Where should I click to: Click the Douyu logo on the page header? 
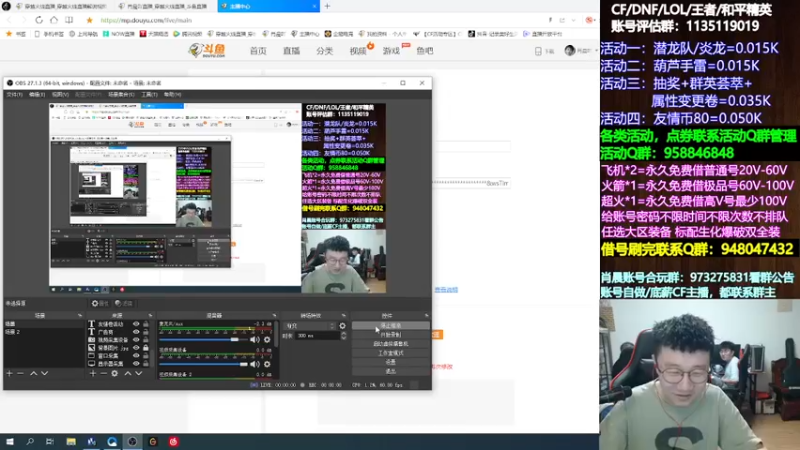tap(207, 50)
